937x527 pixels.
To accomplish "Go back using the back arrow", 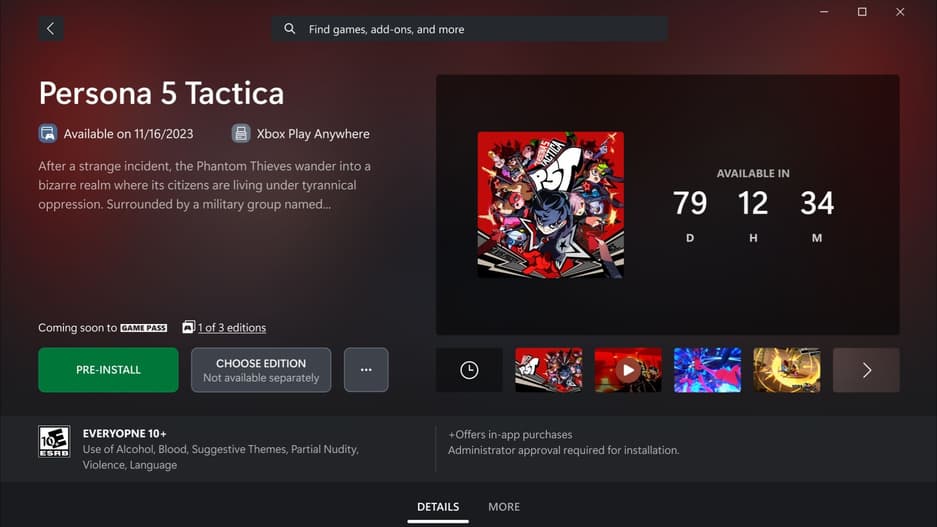I will click(x=51, y=29).
